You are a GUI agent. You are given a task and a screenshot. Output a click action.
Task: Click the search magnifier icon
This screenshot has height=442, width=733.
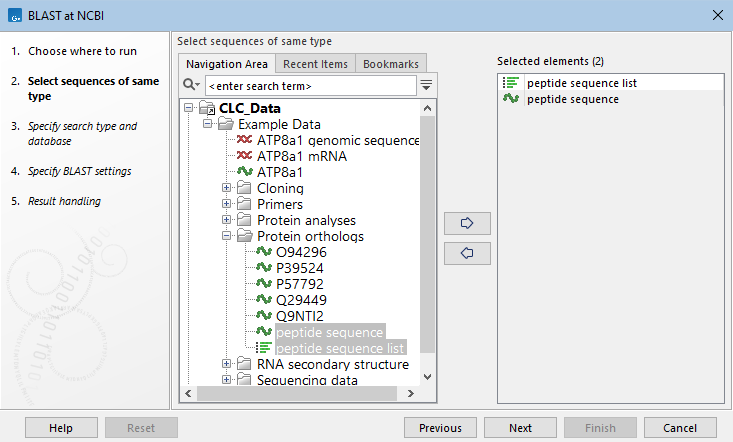point(192,86)
